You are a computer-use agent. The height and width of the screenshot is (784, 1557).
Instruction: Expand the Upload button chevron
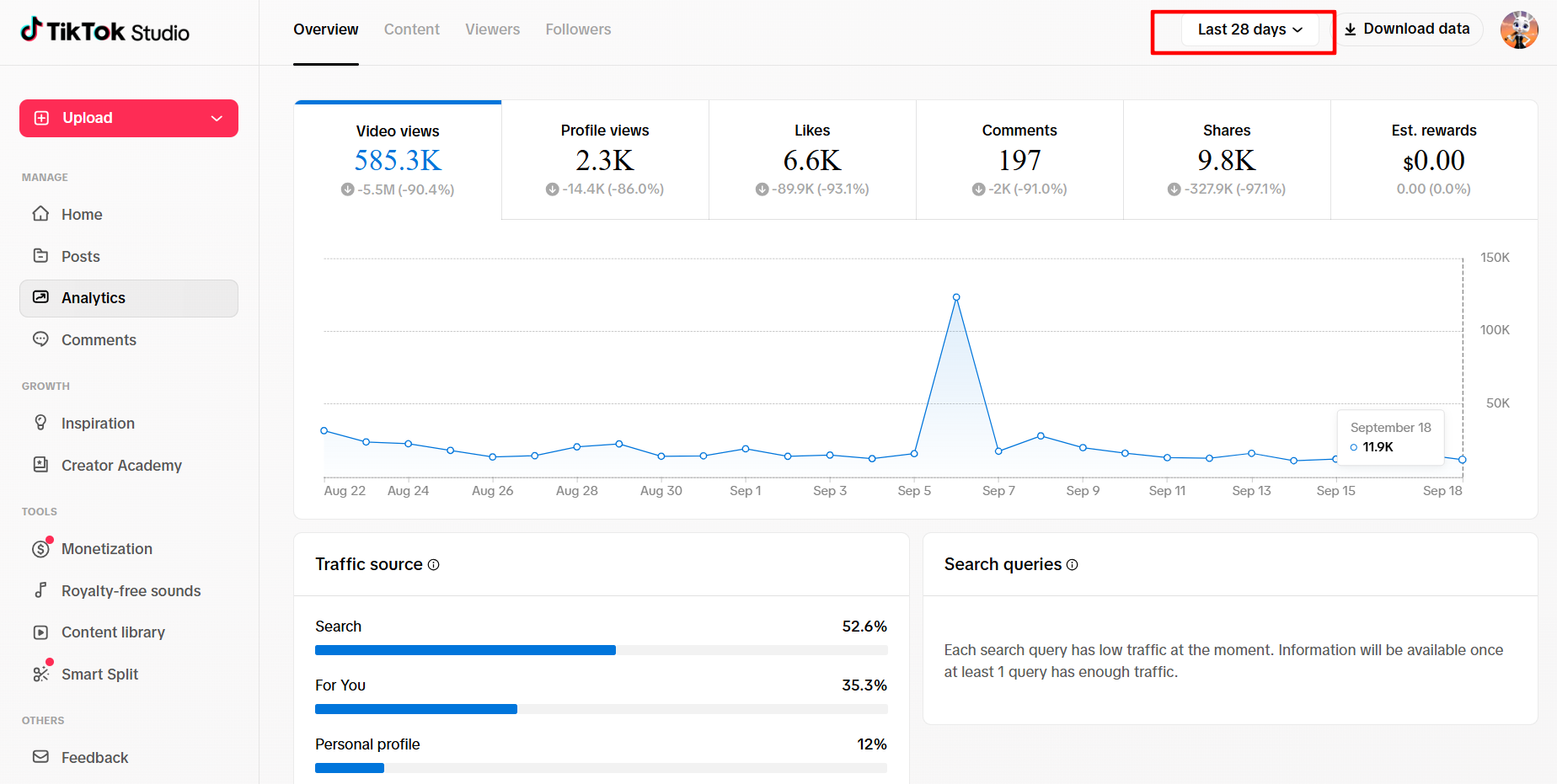pyautogui.click(x=217, y=119)
